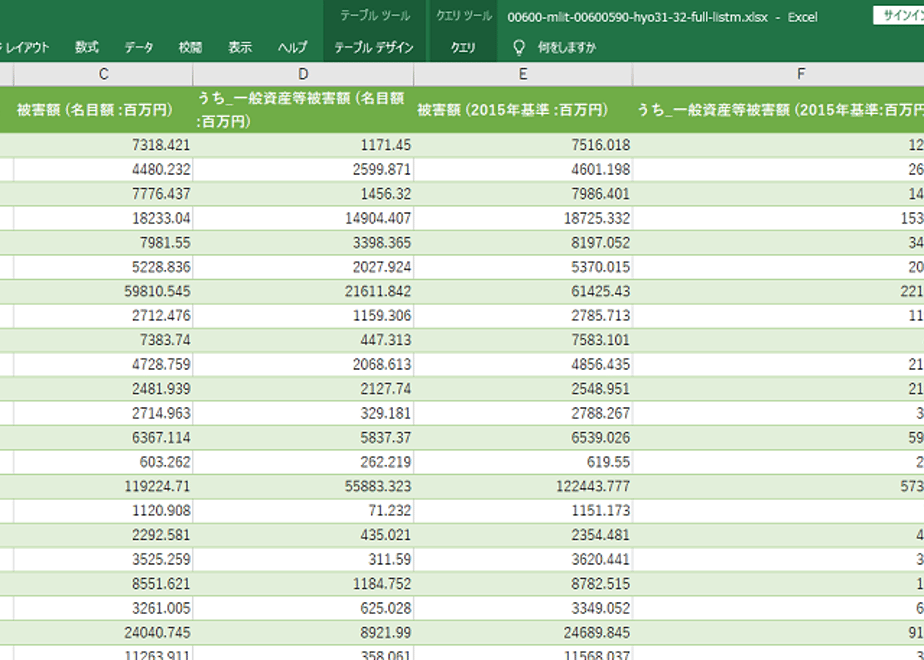Select cell with value 2127.74
Viewport: 924px width, 660px height.
[x=303, y=389]
